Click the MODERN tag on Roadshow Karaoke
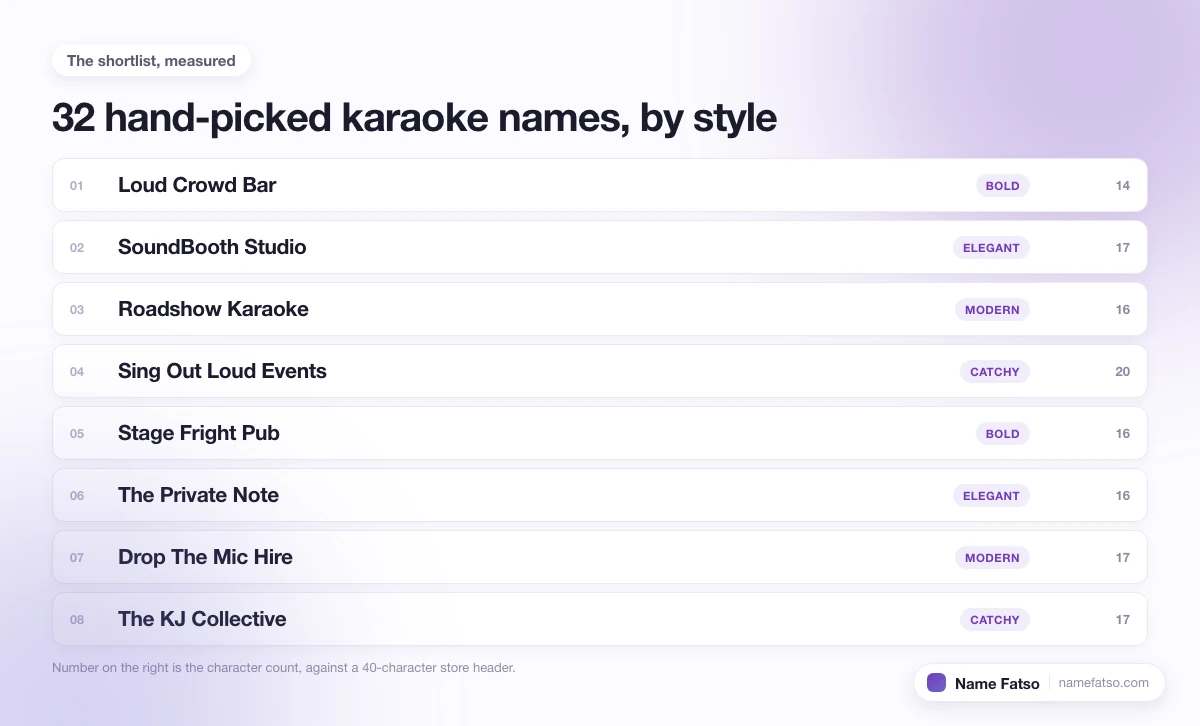The image size is (1200, 726). click(992, 310)
